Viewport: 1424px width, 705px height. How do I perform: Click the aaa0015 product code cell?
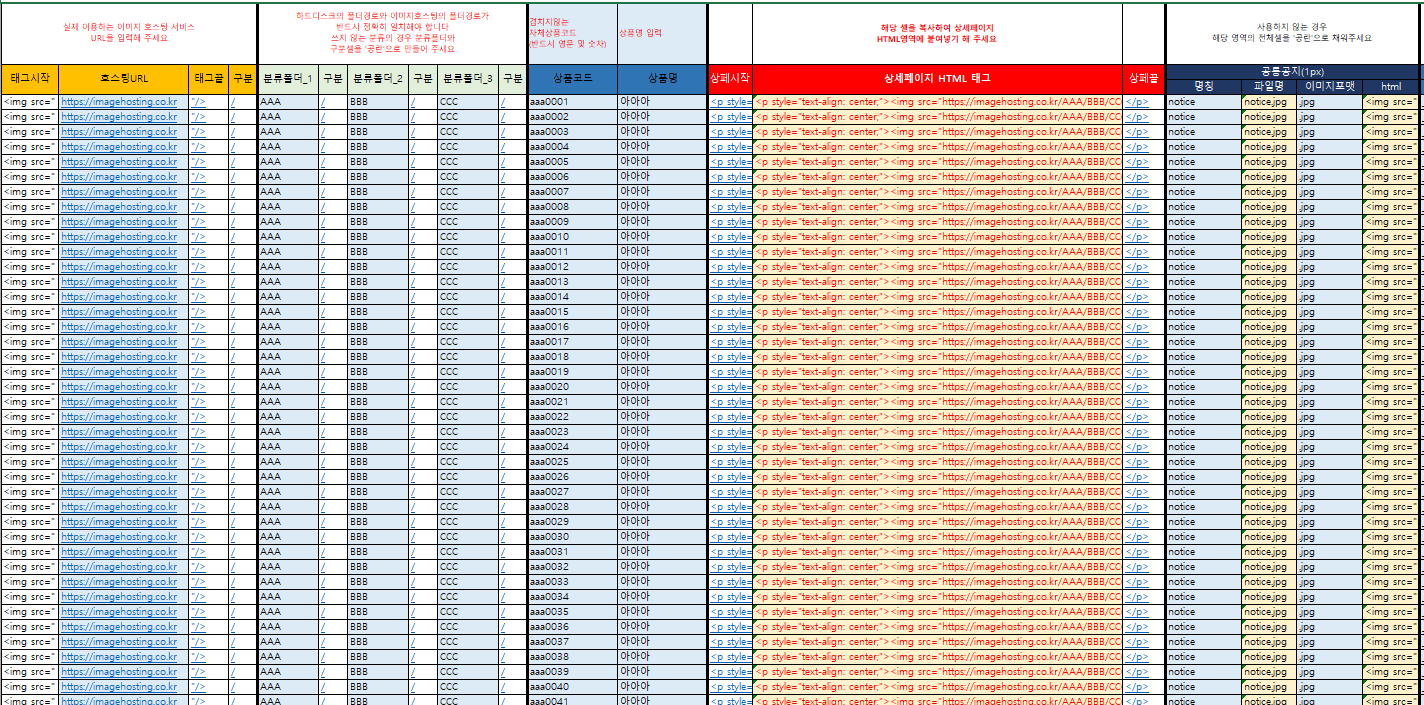click(x=573, y=312)
